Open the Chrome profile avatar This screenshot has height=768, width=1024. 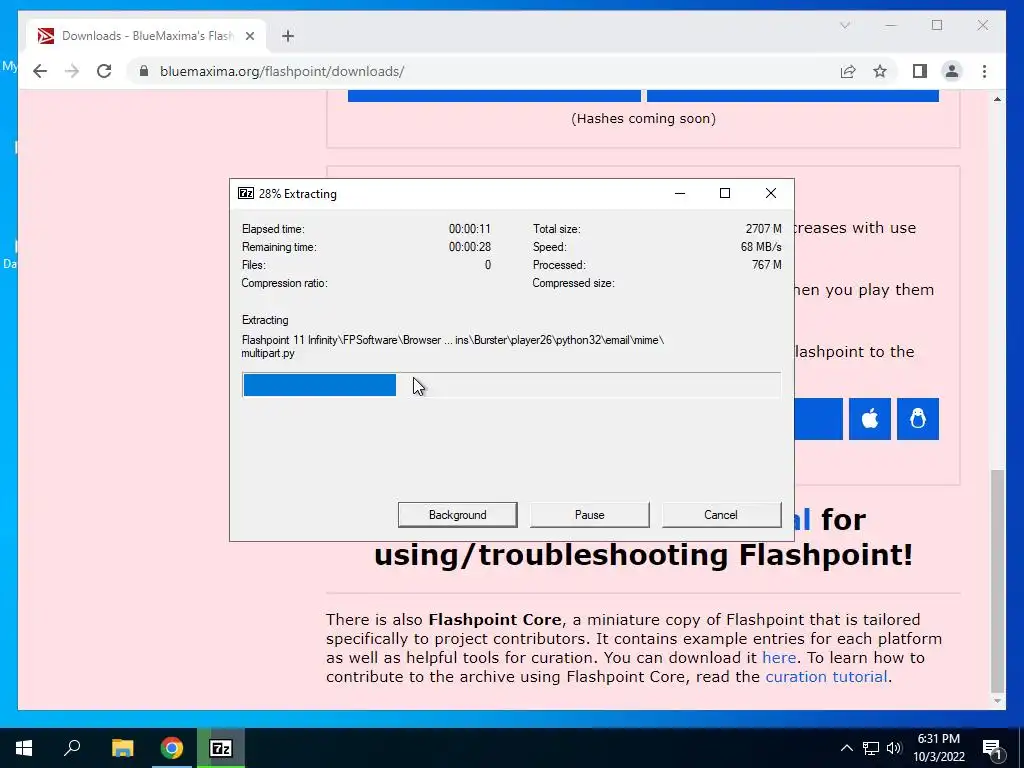click(952, 71)
